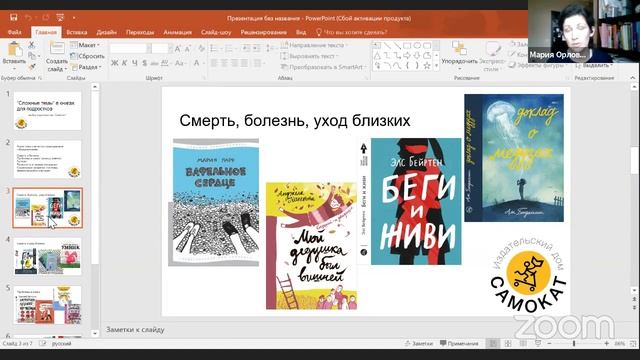Click the font color A button
This screenshot has height=360, width=640.
point(197,63)
